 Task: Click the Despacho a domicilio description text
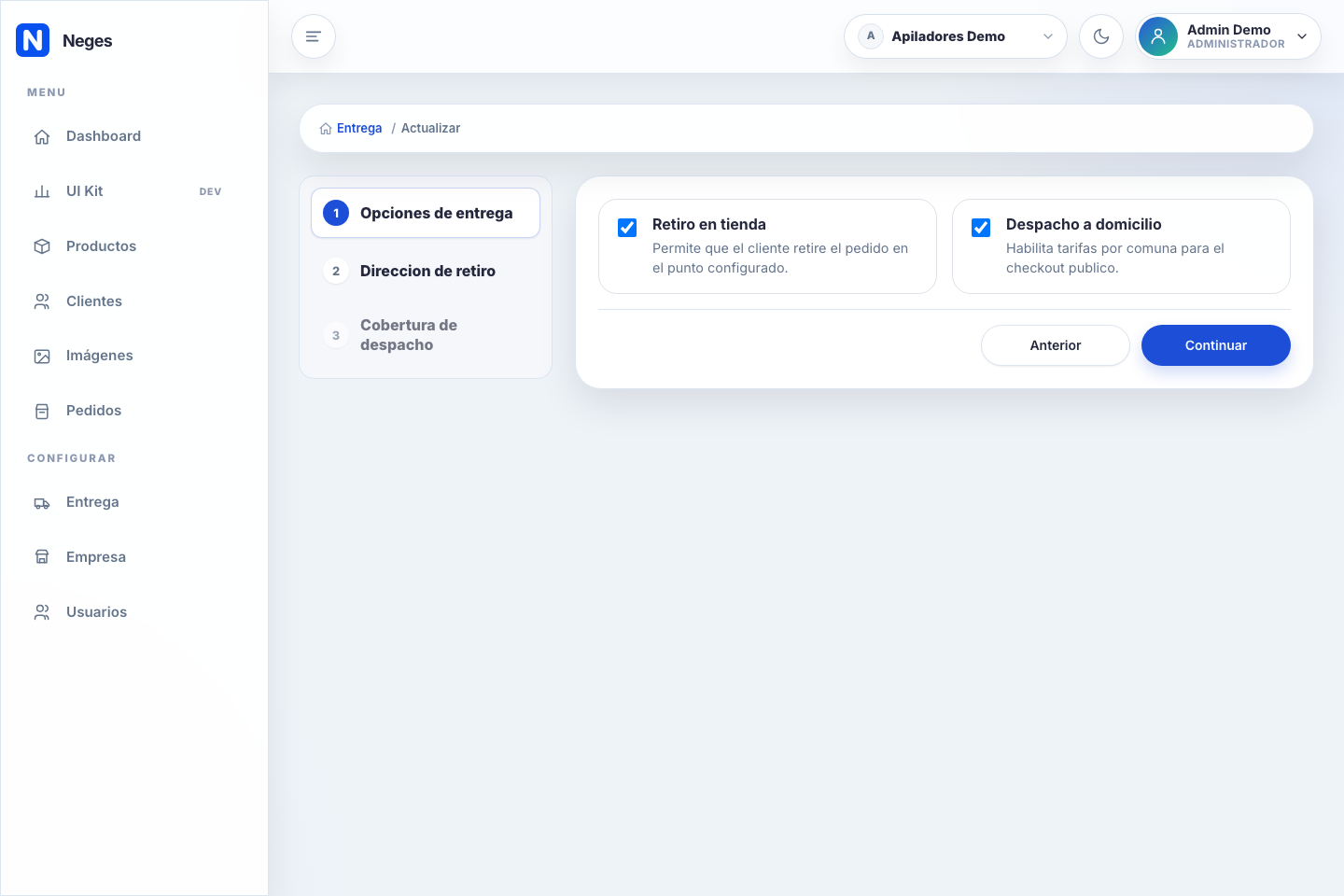[x=1115, y=259]
